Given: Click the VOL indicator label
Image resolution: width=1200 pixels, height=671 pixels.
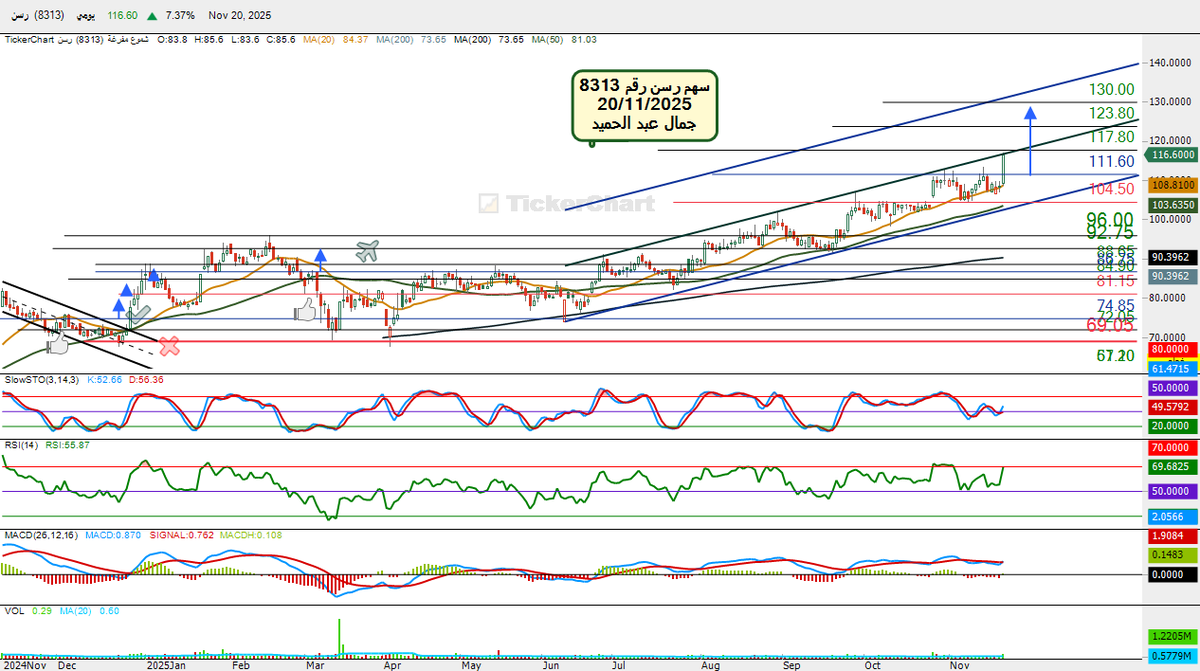Looking at the screenshot, I should pyautogui.click(x=13, y=609).
